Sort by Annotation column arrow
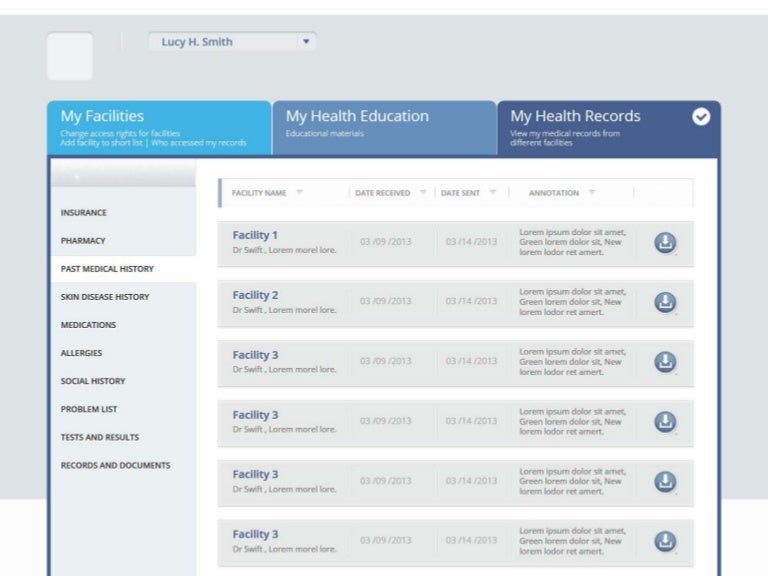The height and width of the screenshot is (576, 768). 592,192
